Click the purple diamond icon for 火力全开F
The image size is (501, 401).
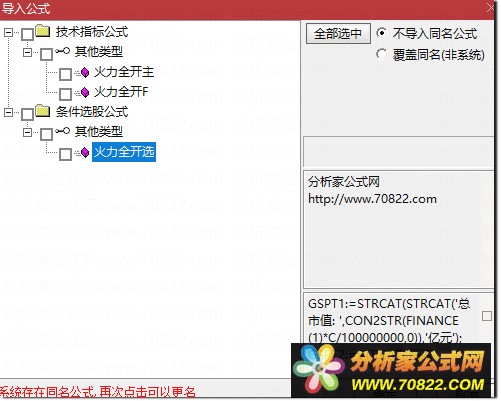85,92
